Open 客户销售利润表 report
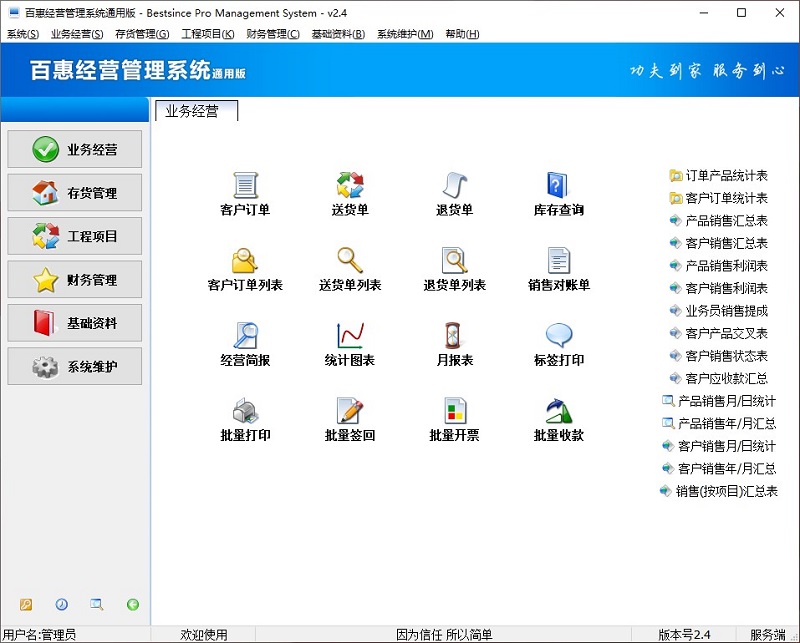Screen dimensions: 800x643 point(718,288)
